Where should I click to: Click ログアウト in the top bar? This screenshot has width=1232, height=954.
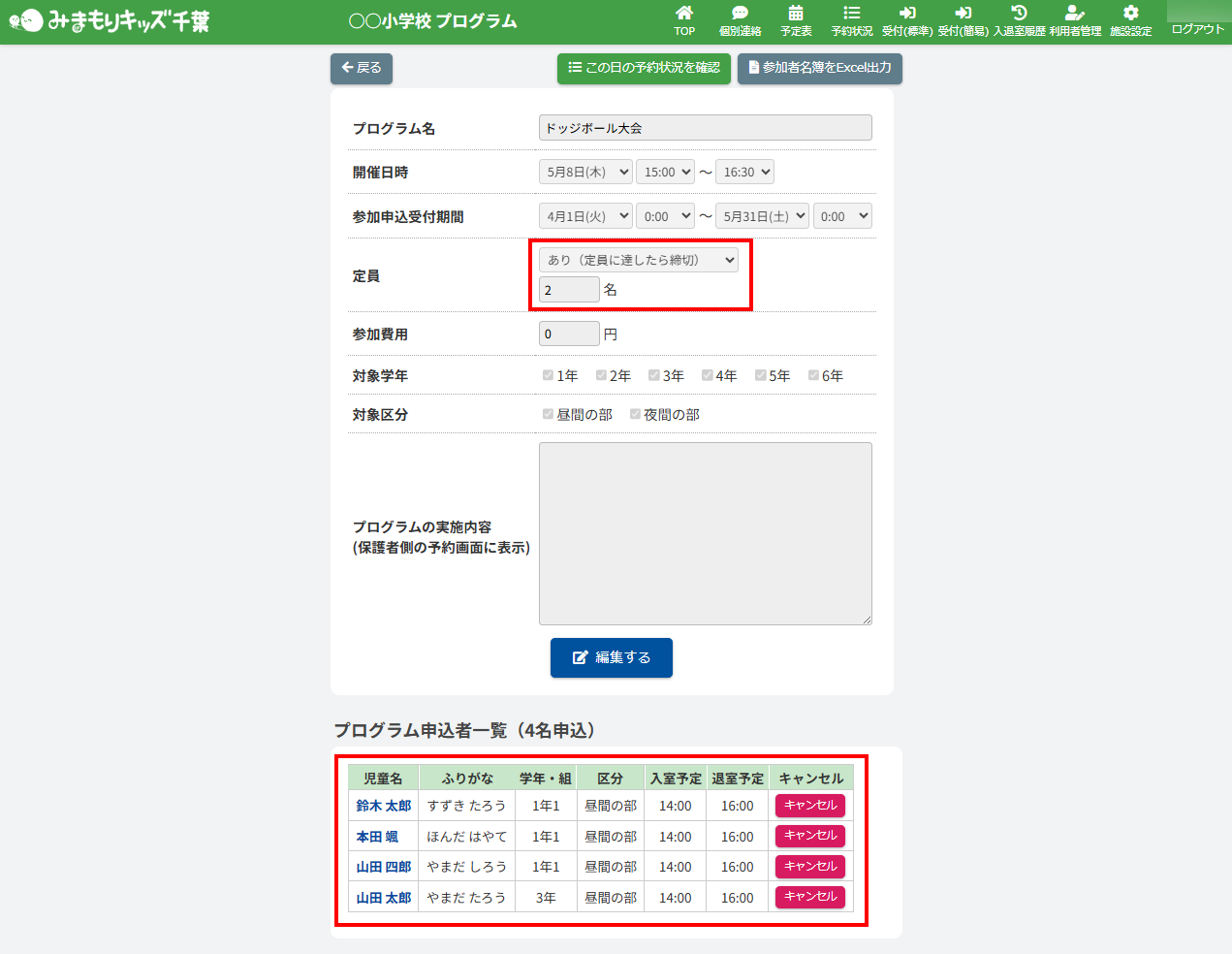click(x=1198, y=29)
